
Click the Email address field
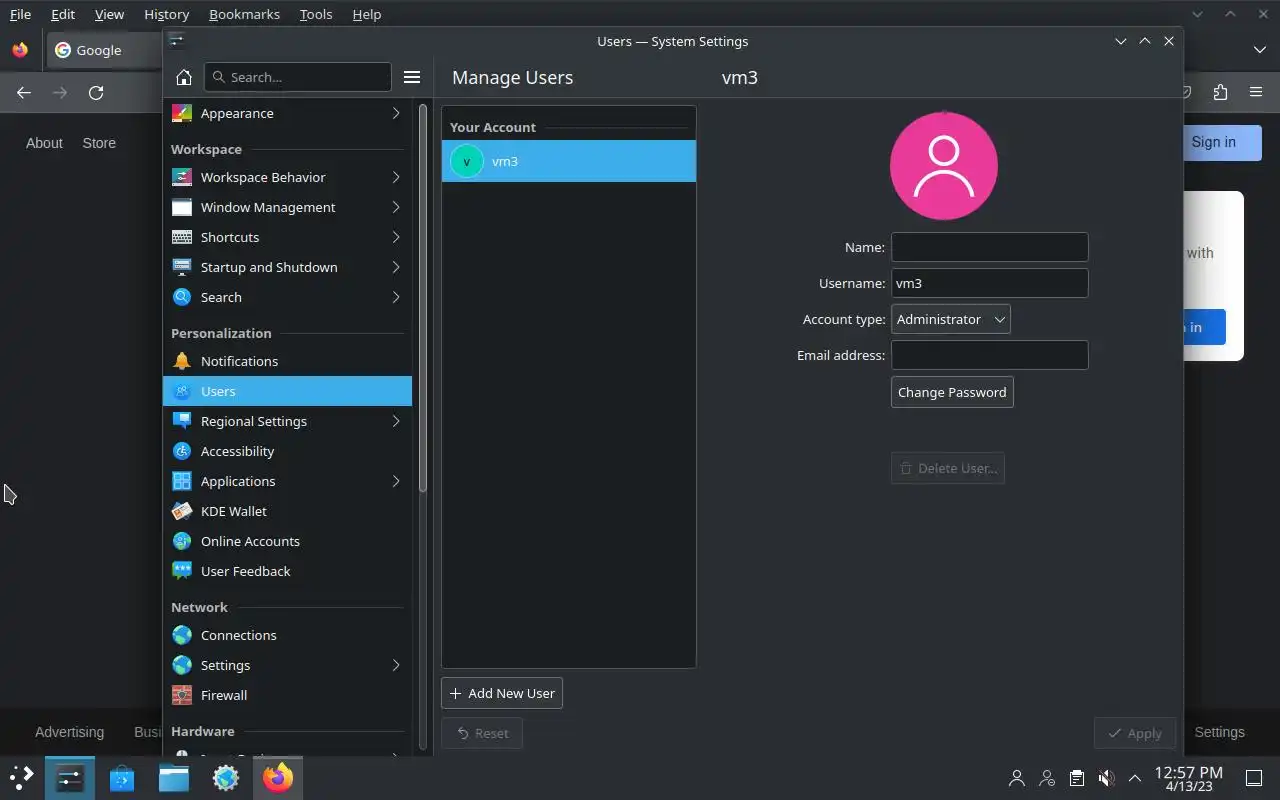coord(989,355)
